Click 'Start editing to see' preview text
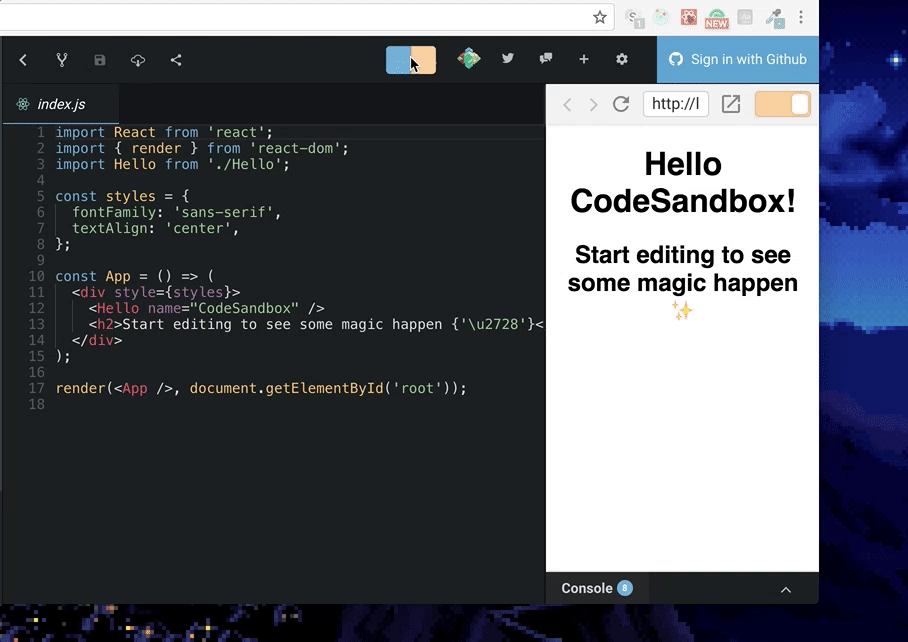The width and height of the screenshot is (908, 642). pyautogui.click(x=683, y=255)
